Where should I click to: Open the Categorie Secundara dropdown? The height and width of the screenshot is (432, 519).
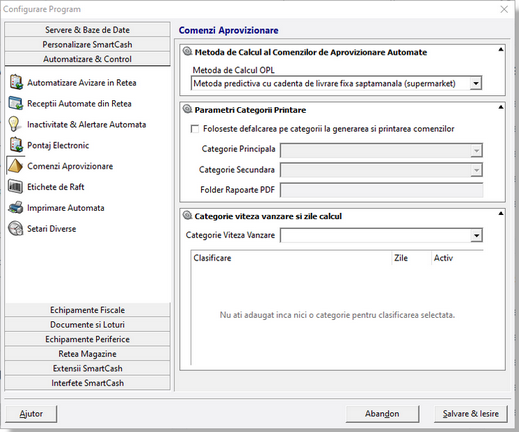click(476, 170)
